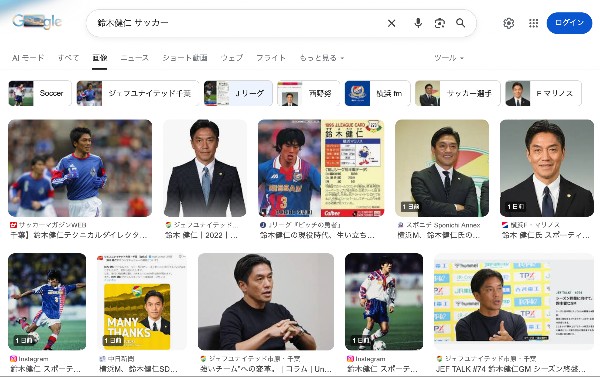Select ジェフユナイテッド千葉 filter chip
600x377 pixels.
[x=138, y=93]
